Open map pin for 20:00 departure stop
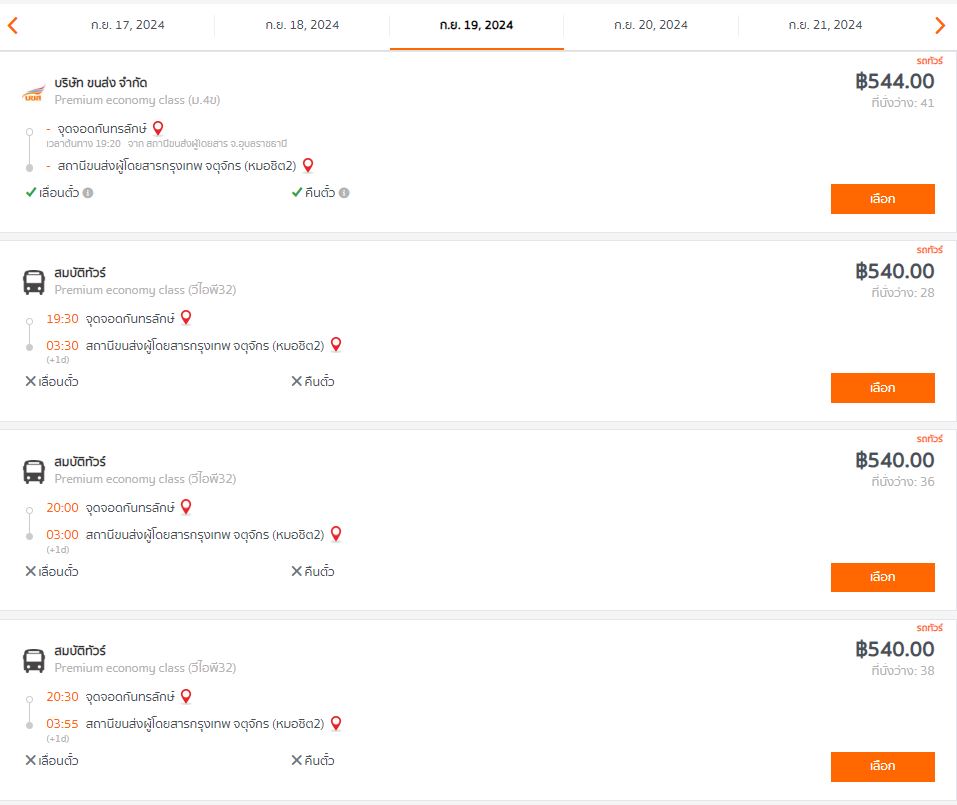Screen dimensions: 957x805 click(x=186, y=507)
